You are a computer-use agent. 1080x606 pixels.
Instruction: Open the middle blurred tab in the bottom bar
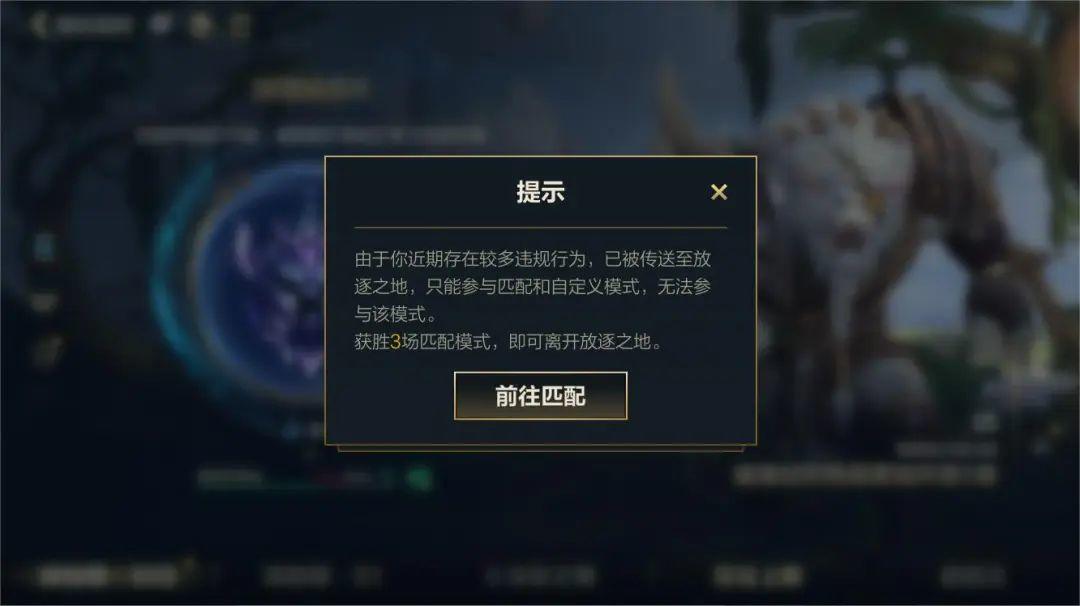(x=539, y=576)
